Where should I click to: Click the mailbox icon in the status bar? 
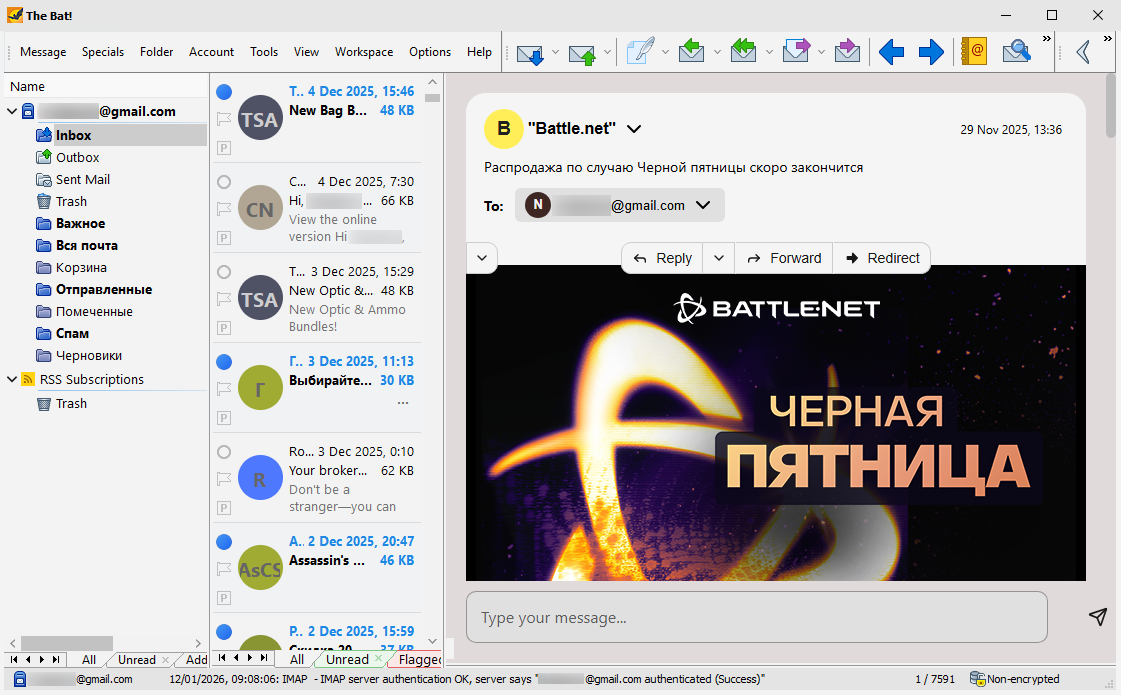pyautogui.click(x=20, y=679)
